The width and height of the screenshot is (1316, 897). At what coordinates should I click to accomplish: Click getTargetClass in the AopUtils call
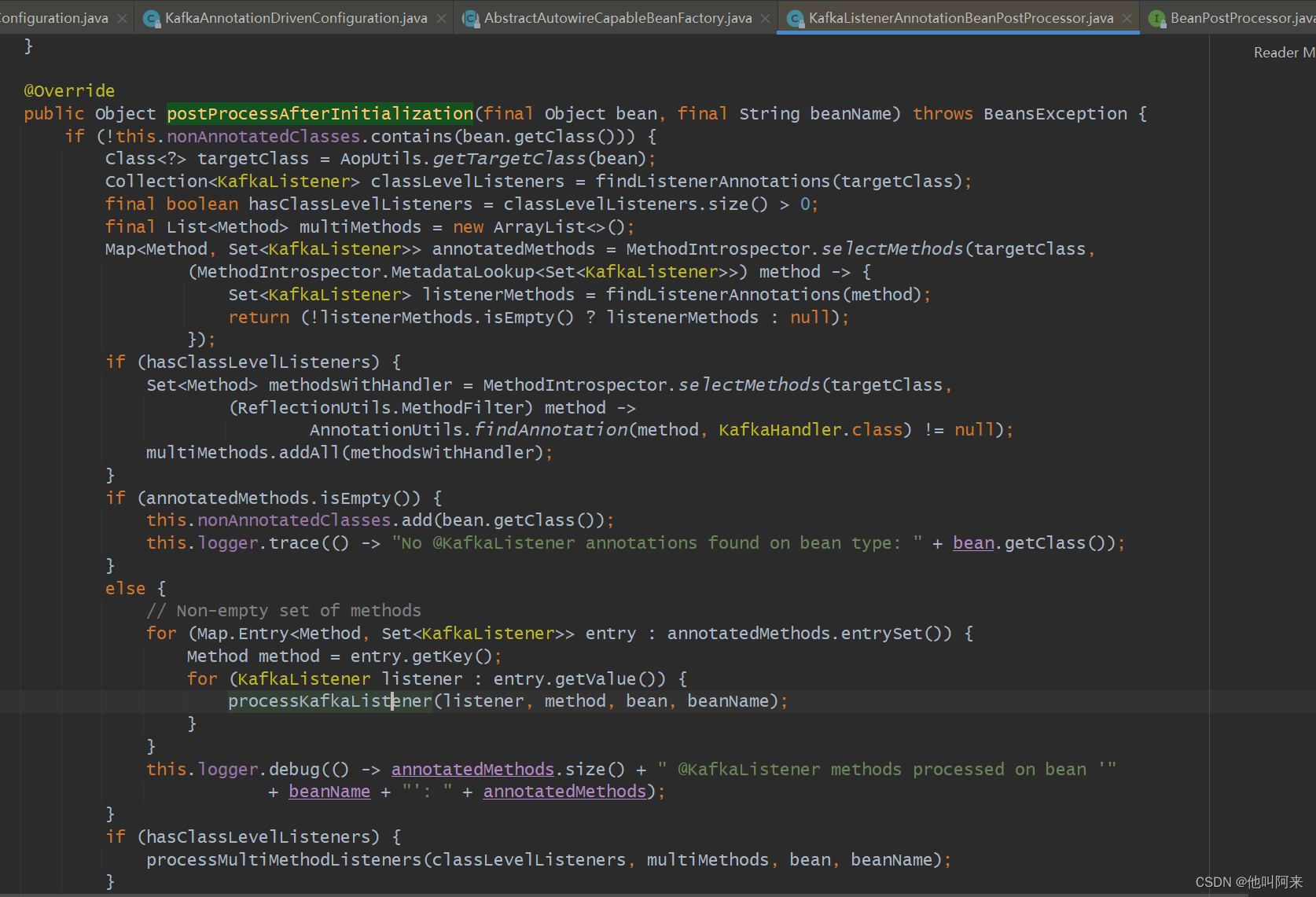(x=509, y=159)
